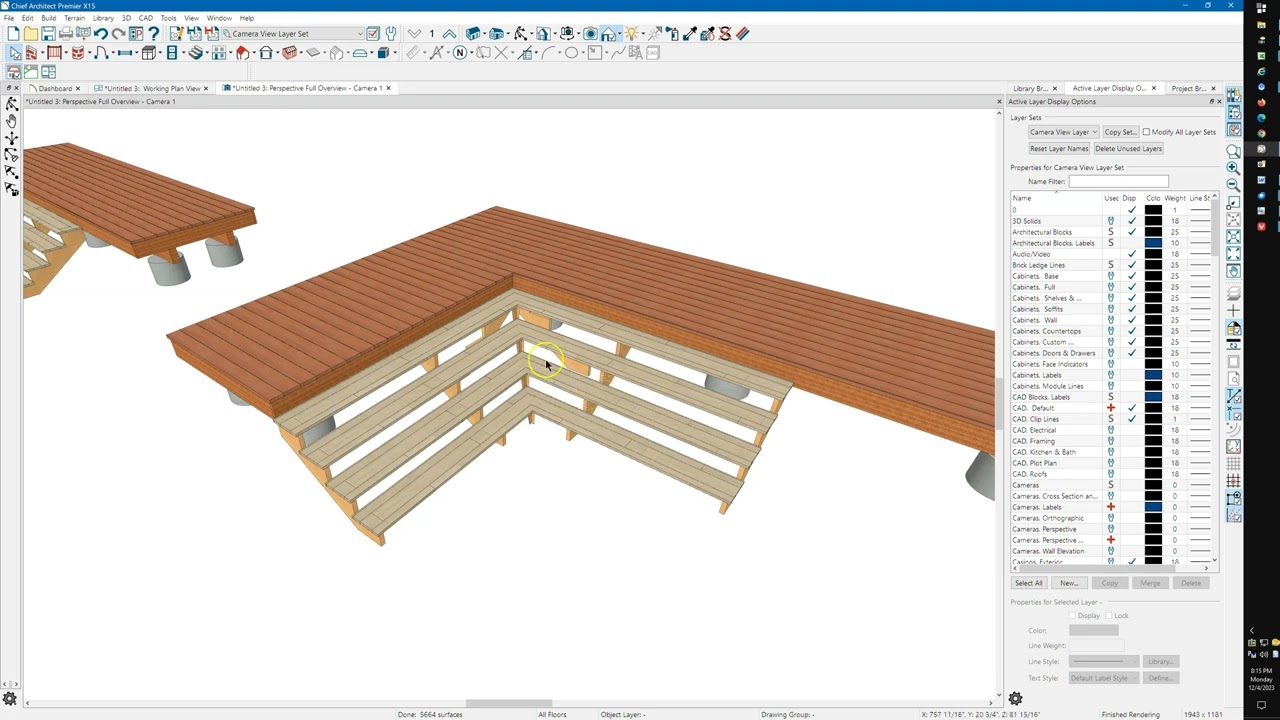Select the stairs tool icon
This screenshot has width=1280, height=720.
click(196, 52)
